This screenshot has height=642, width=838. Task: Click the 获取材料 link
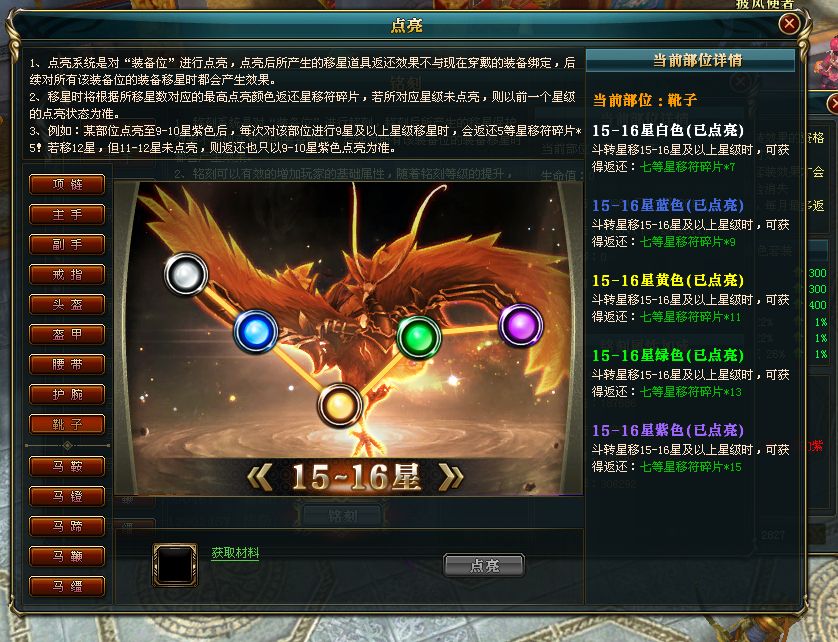[x=235, y=553]
